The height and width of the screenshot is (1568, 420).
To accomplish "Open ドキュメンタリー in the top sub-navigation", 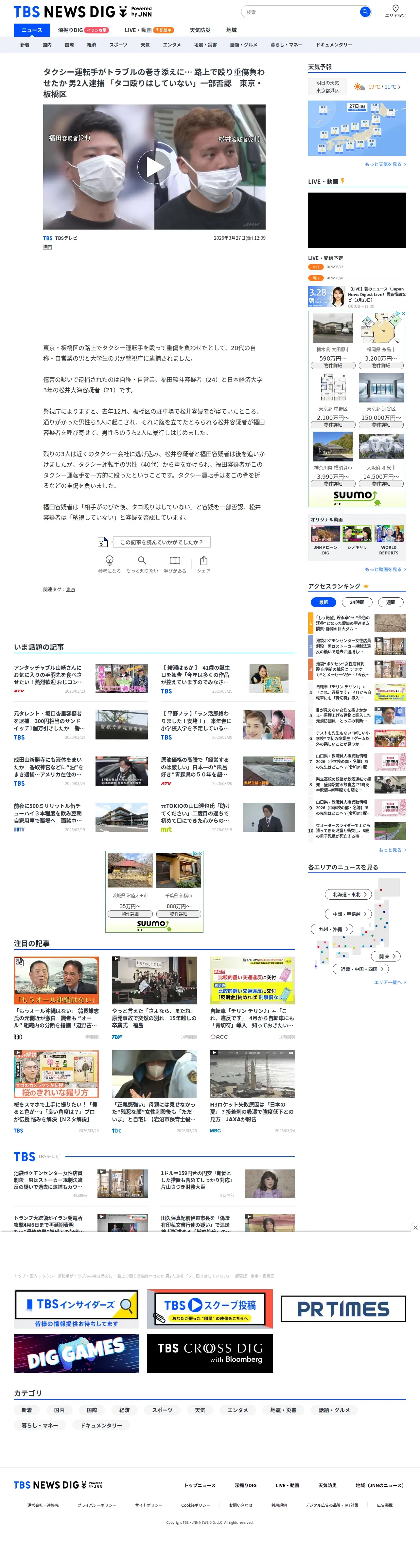I will point(334,45).
